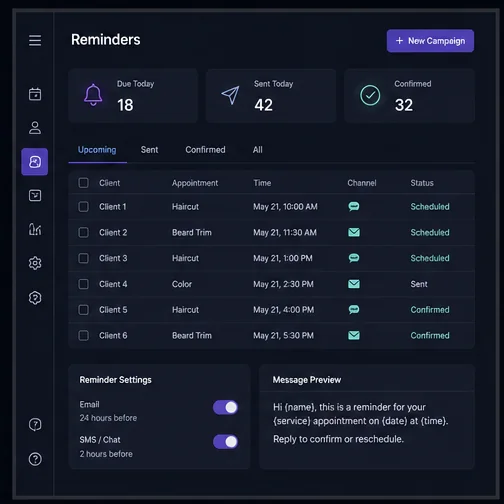Click the Beard Trim appointment for Client 2
This screenshot has width=504, height=504.
click(192, 232)
